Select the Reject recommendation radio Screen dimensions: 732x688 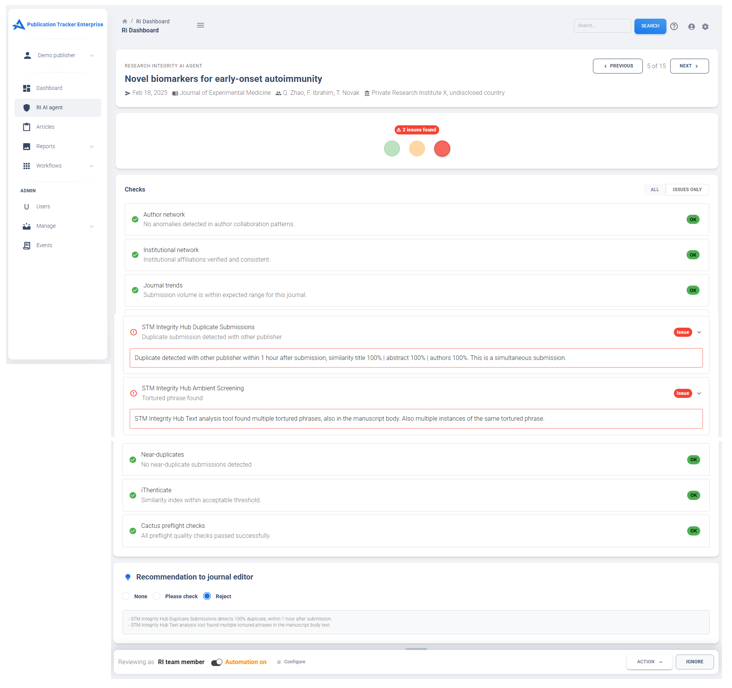click(x=207, y=596)
